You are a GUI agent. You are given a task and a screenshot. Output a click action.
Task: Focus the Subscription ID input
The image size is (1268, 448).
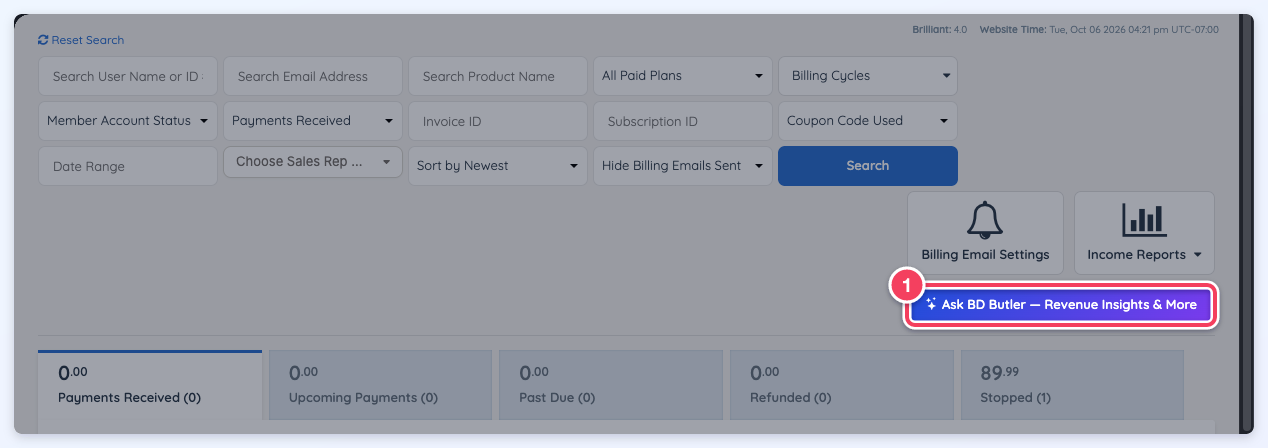(683, 121)
